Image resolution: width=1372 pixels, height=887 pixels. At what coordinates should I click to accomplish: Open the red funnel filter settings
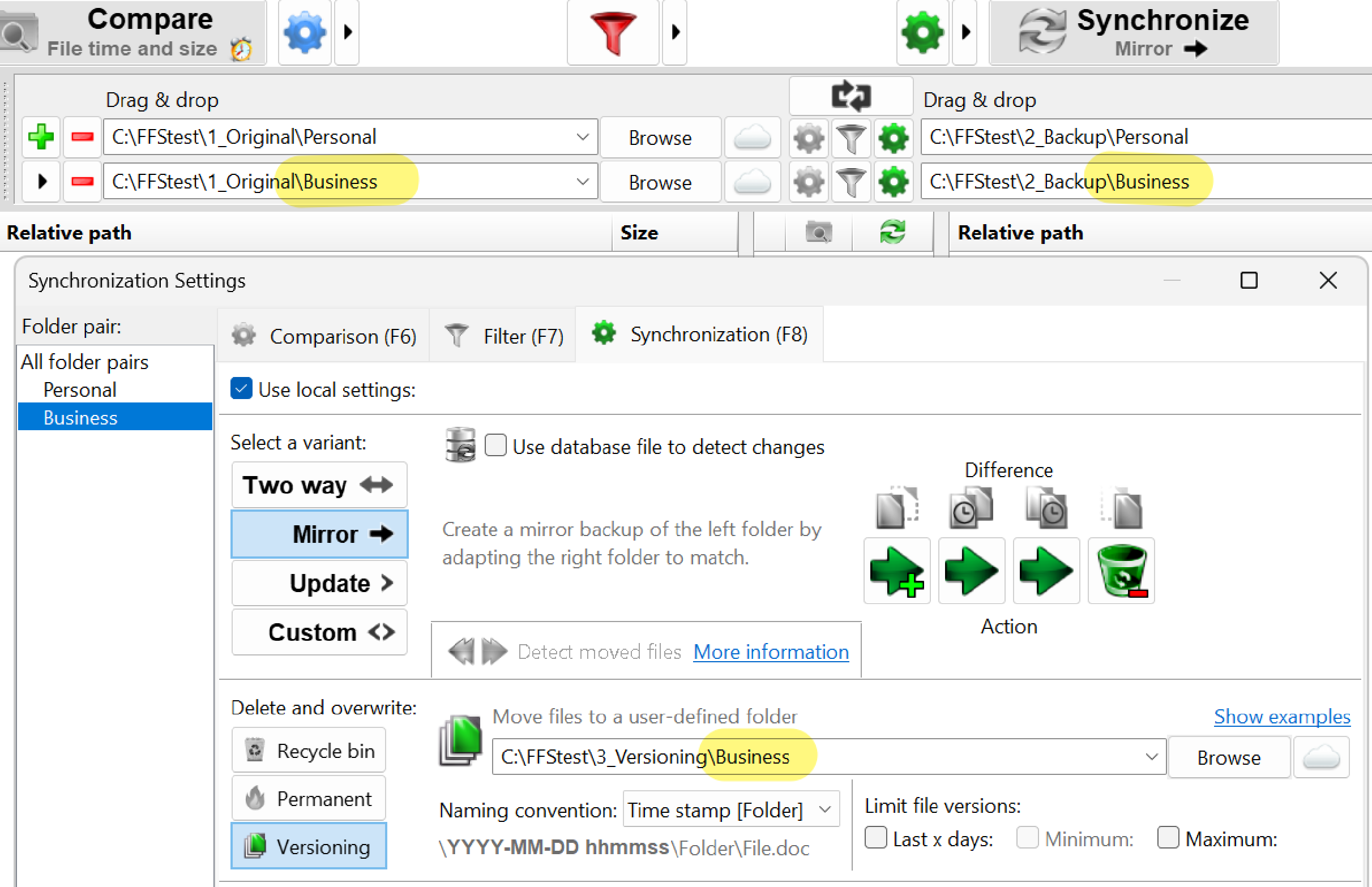click(x=613, y=32)
